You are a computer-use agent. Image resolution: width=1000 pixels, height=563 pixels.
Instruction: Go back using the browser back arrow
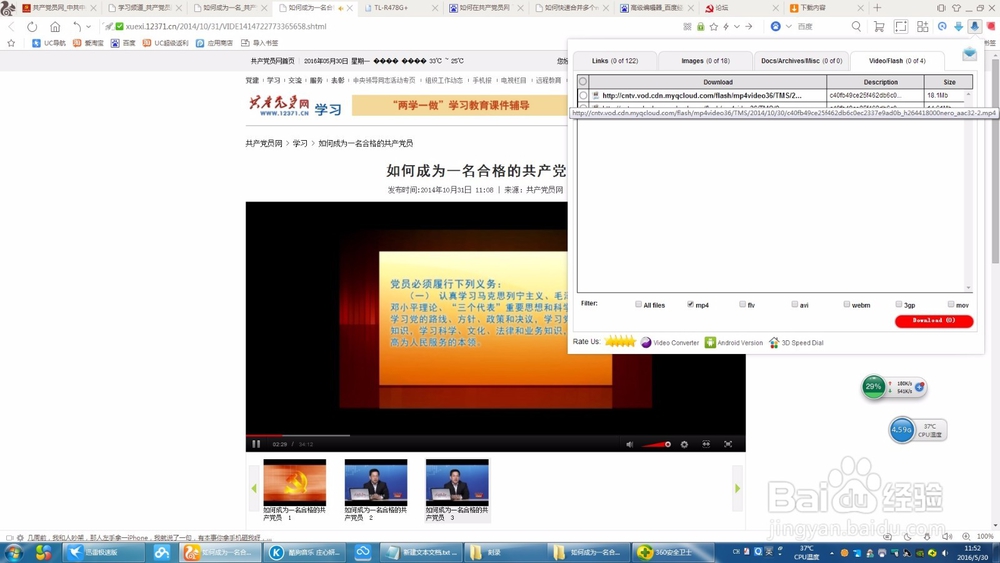11,27
